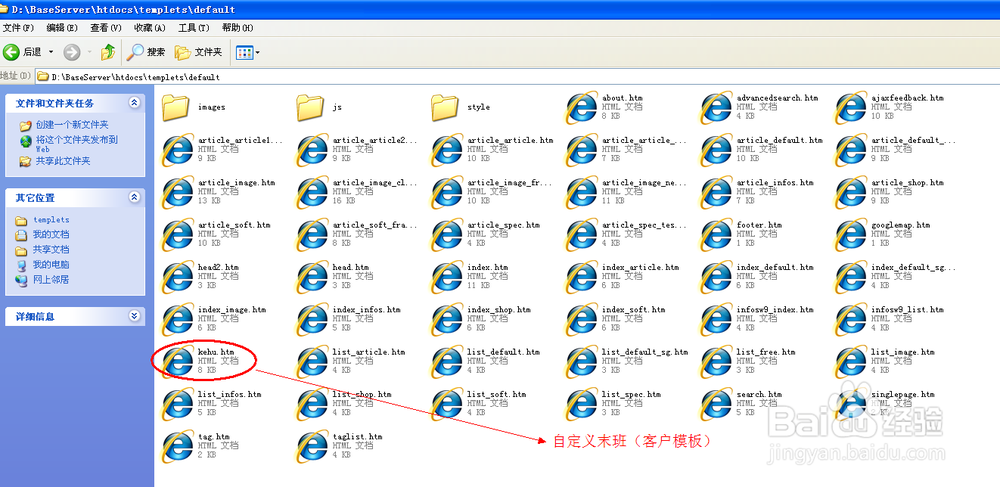Select the list_article.htm file icon
Screen dimensions: 1000x487
pyautogui.click(x=312, y=361)
